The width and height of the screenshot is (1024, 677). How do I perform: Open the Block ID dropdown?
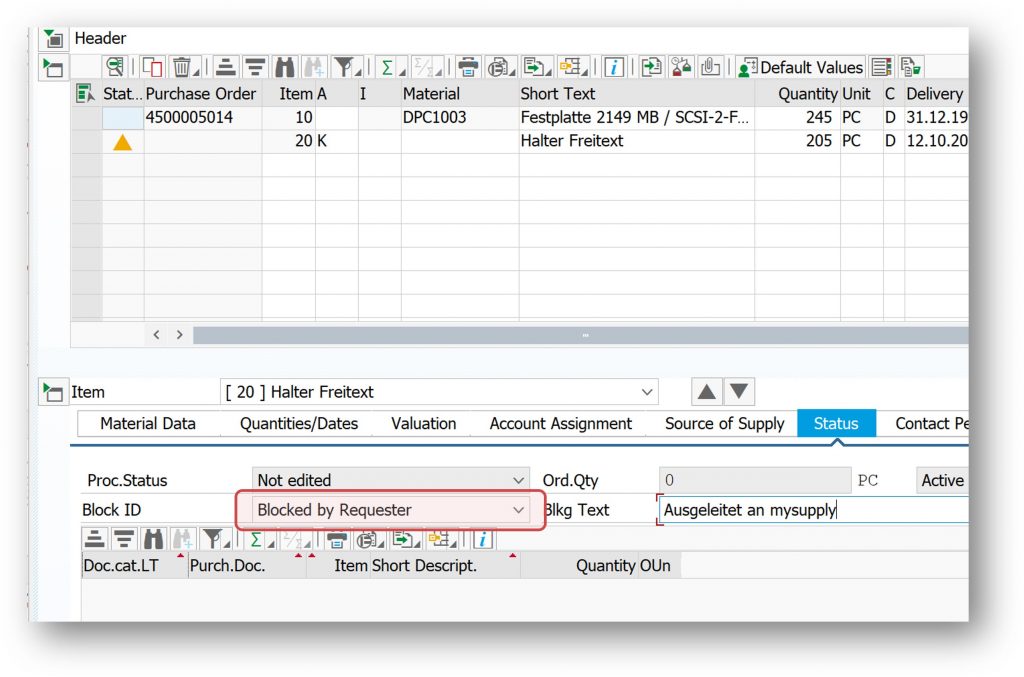pos(390,510)
